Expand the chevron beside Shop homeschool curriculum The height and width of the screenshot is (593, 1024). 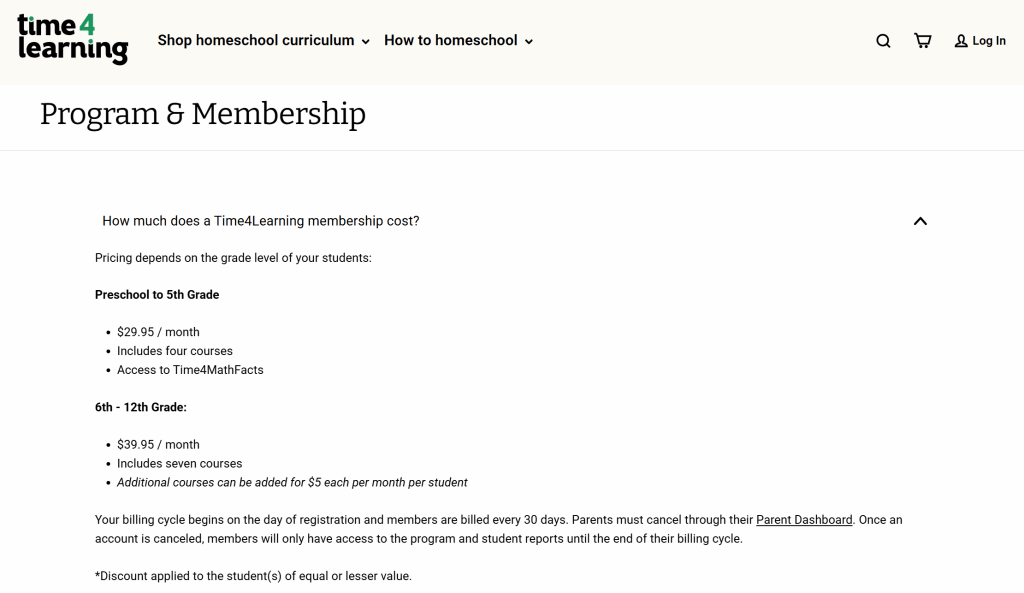(366, 42)
